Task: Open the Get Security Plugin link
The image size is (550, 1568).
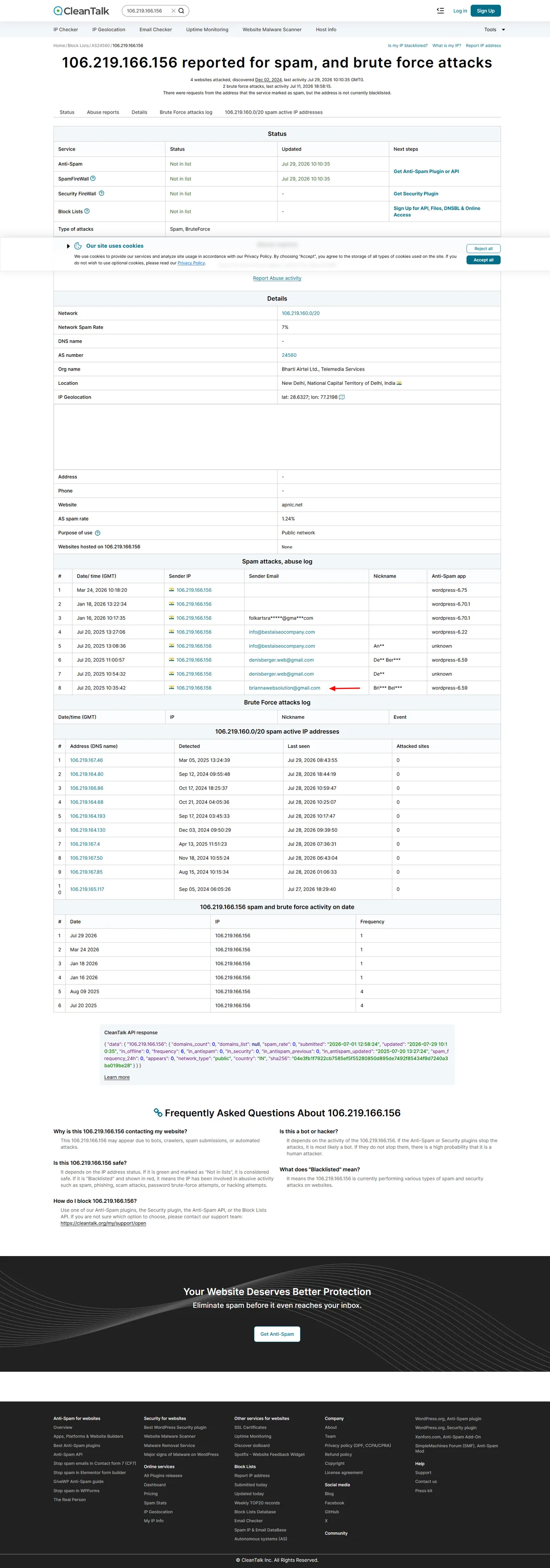Action: [416, 194]
